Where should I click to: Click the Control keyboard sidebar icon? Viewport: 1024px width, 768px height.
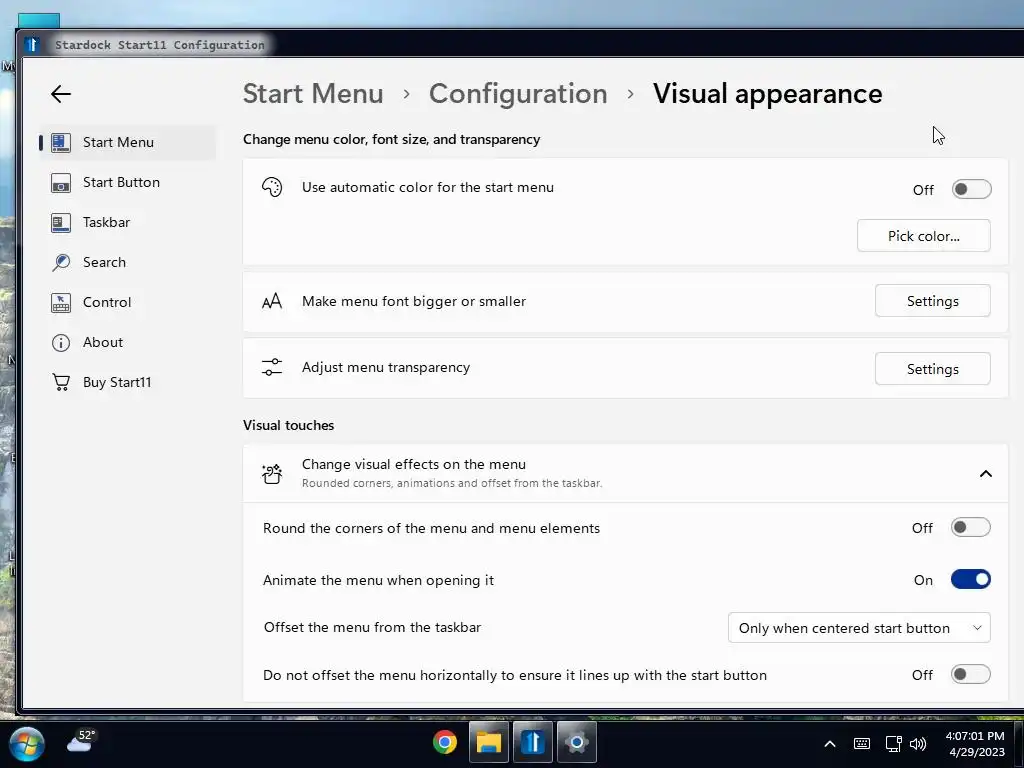[x=61, y=302]
